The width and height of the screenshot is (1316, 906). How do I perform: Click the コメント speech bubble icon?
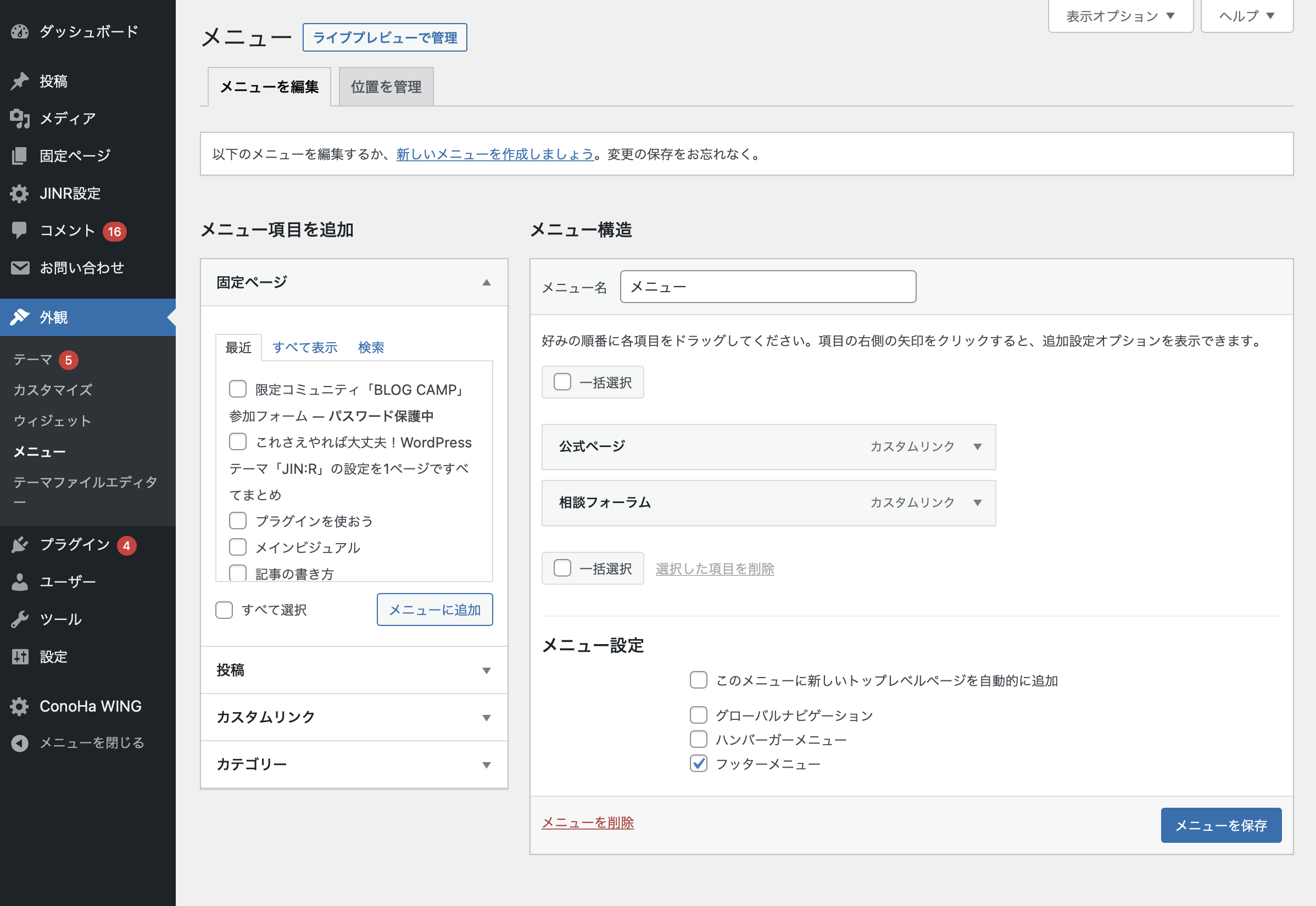pos(20,231)
